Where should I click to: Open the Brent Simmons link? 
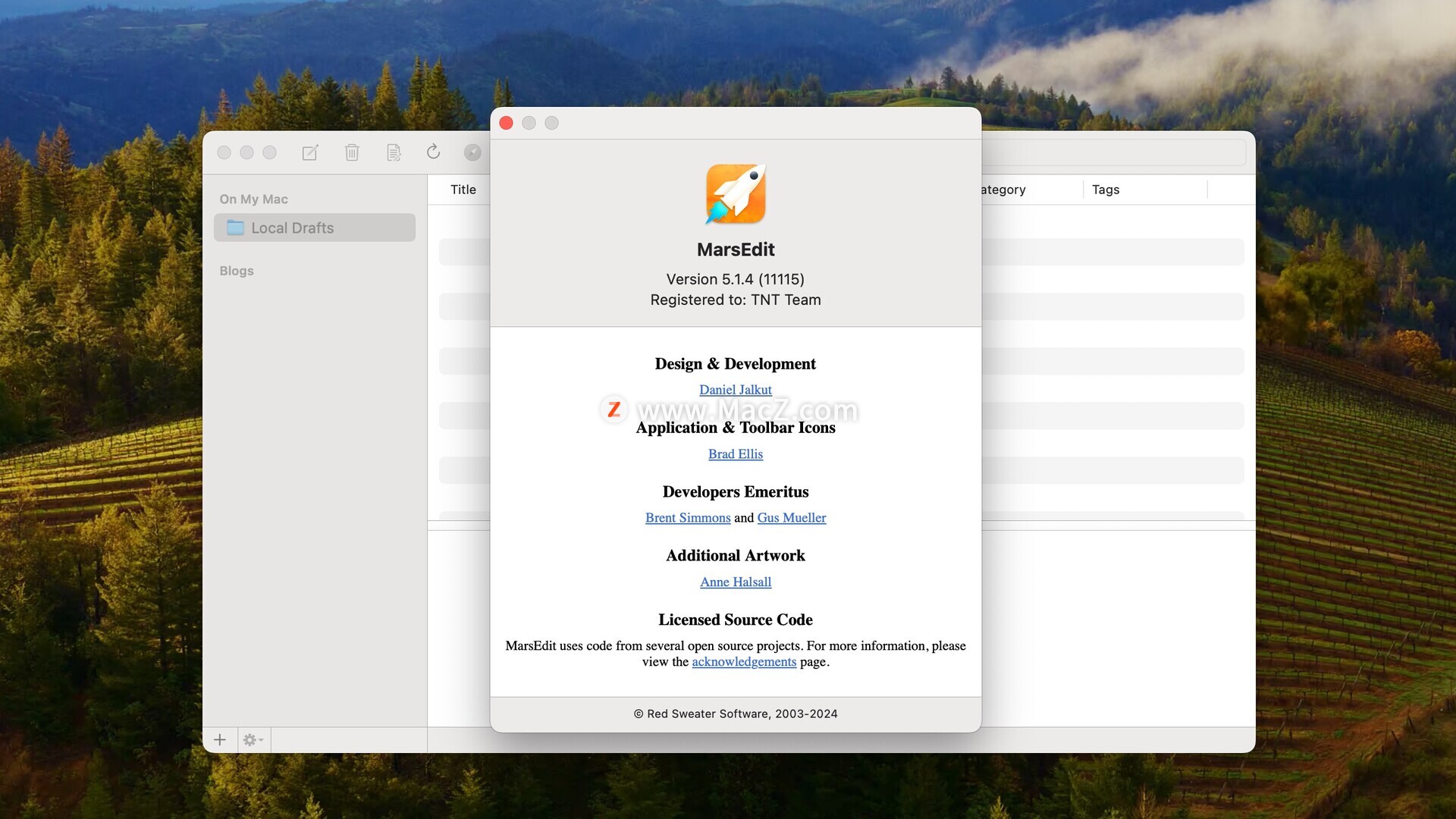[x=687, y=517]
